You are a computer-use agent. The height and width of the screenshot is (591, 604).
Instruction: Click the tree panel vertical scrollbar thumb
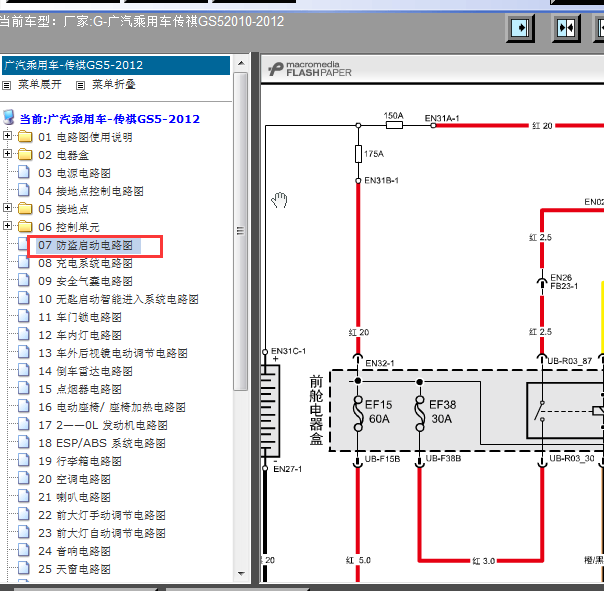(241, 231)
